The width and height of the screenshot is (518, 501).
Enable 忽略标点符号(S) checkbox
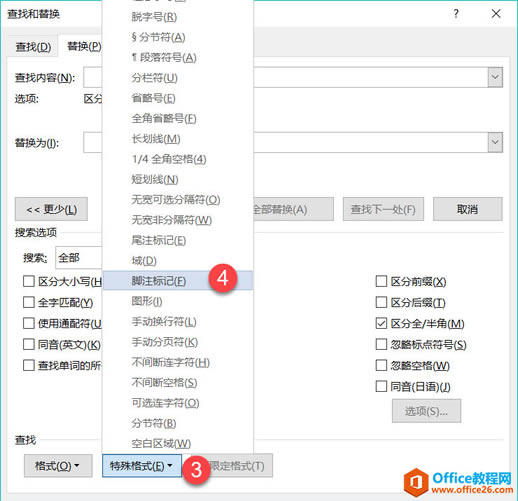381,344
